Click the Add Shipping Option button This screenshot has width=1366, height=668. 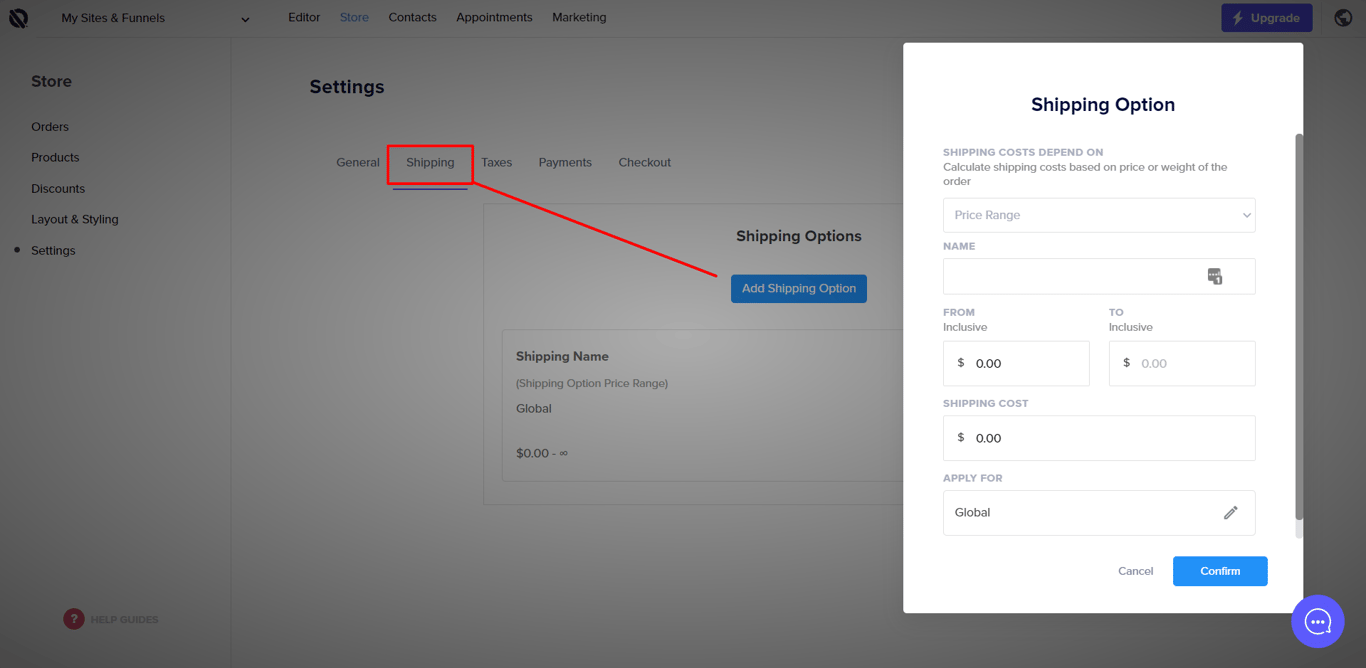point(798,289)
